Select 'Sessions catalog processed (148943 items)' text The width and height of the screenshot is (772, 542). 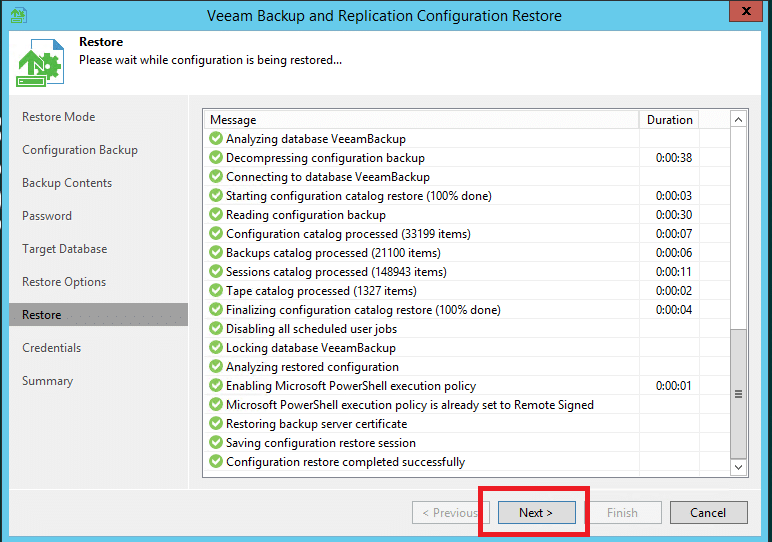pyautogui.click(x=336, y=272)
